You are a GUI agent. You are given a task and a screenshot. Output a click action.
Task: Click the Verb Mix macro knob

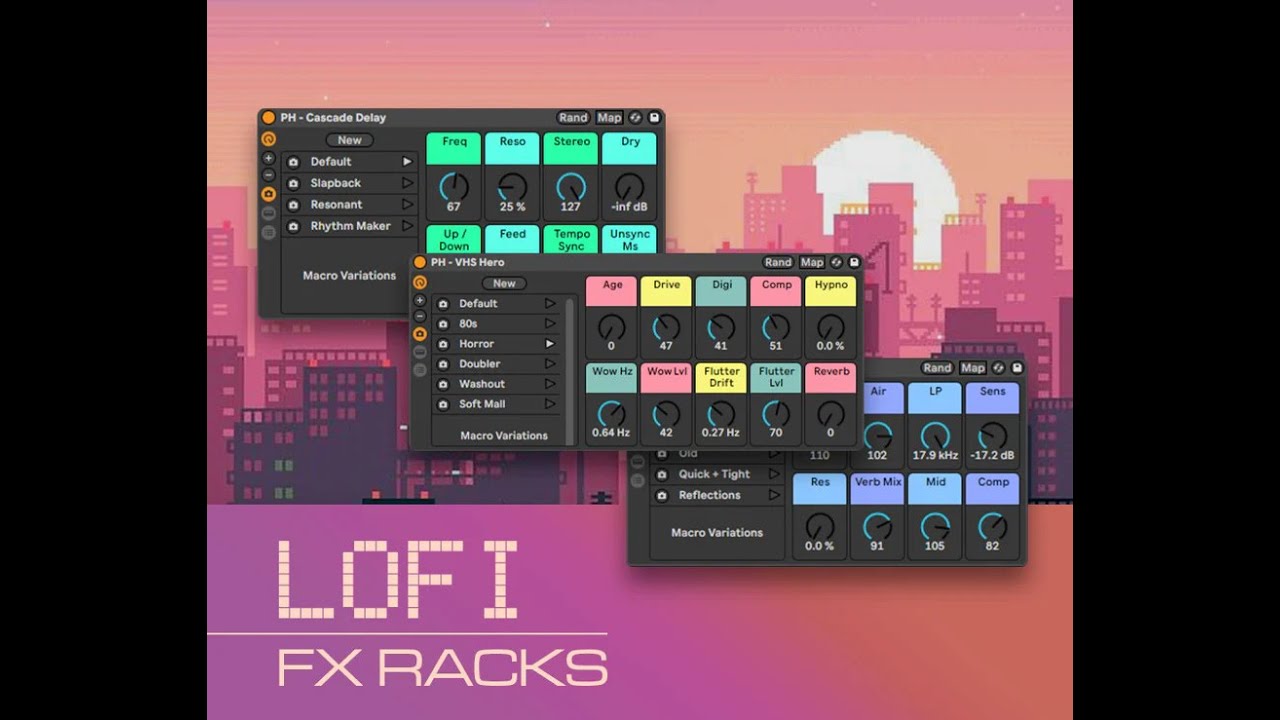click(x=878, y=526)
